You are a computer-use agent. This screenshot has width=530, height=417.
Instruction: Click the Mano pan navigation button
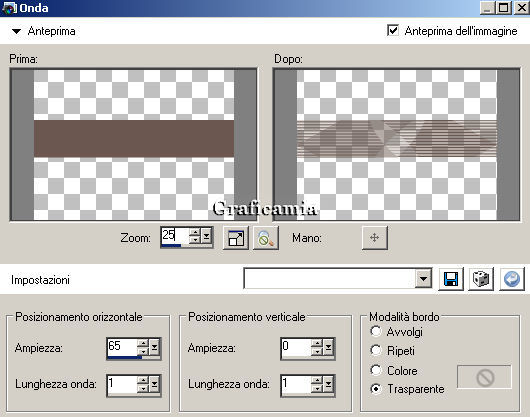pyautogui.click(x=375, y=238)
